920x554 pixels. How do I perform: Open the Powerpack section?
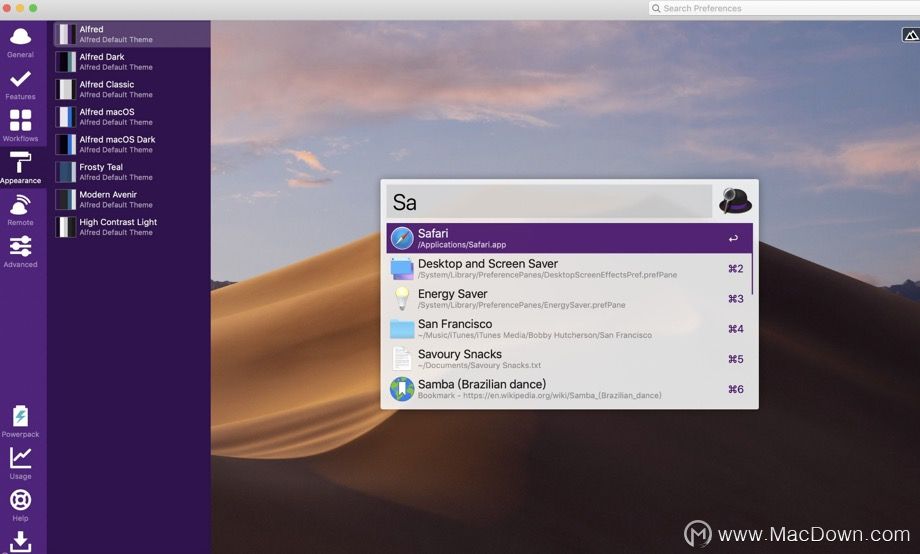[x=21, y=421]
